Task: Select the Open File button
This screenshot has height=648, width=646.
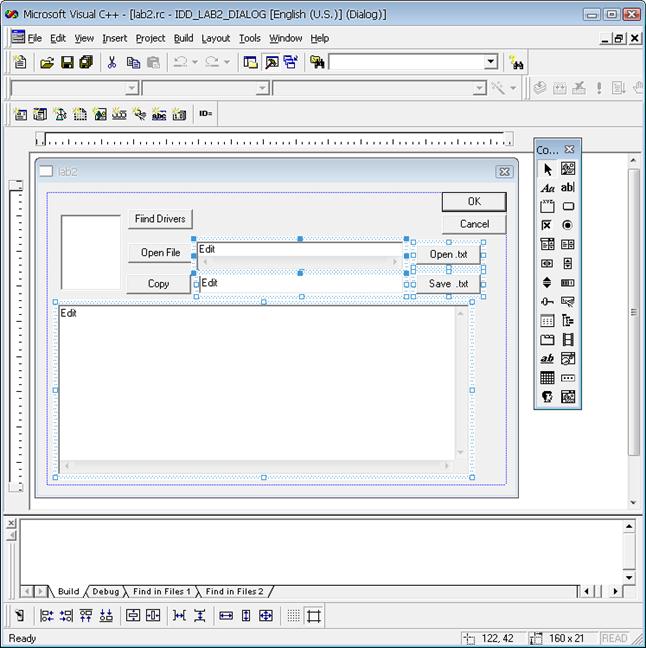Action: point(160,253)
